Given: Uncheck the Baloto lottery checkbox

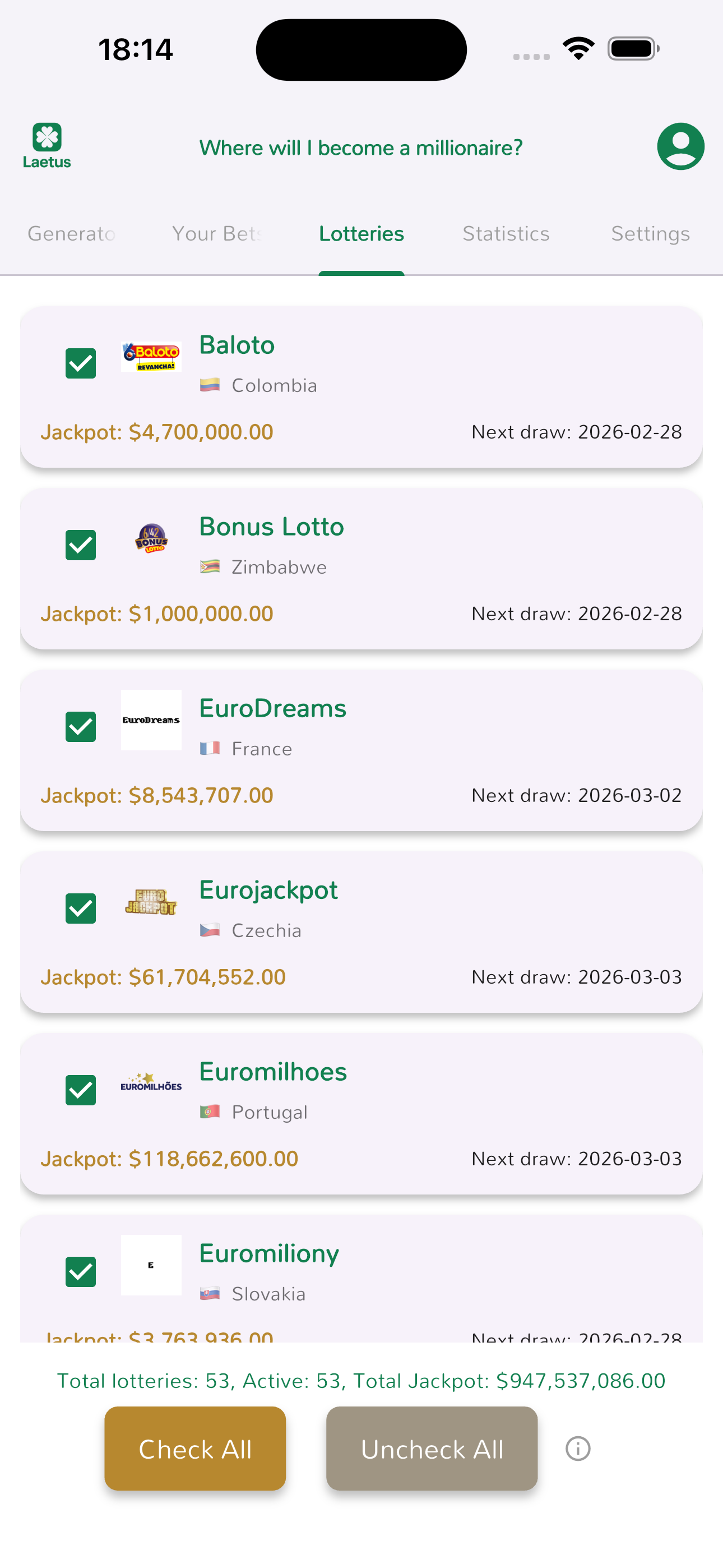Looking at the screenshot, I should (81, 363).
